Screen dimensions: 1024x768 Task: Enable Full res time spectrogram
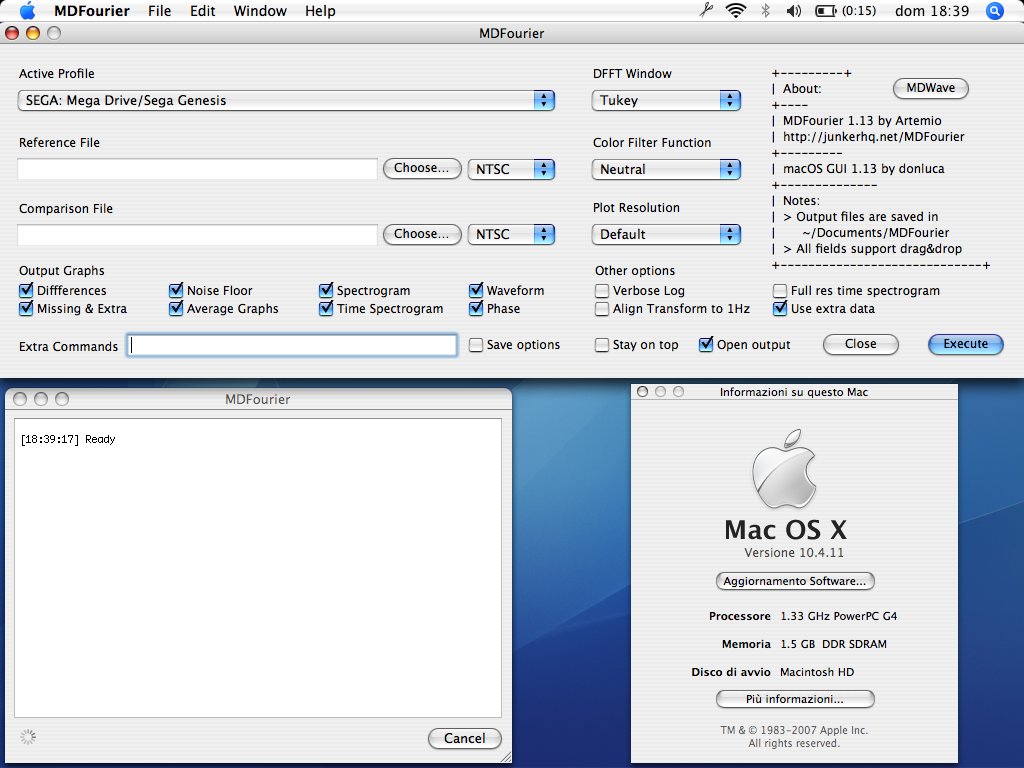(x=780, y=291)
